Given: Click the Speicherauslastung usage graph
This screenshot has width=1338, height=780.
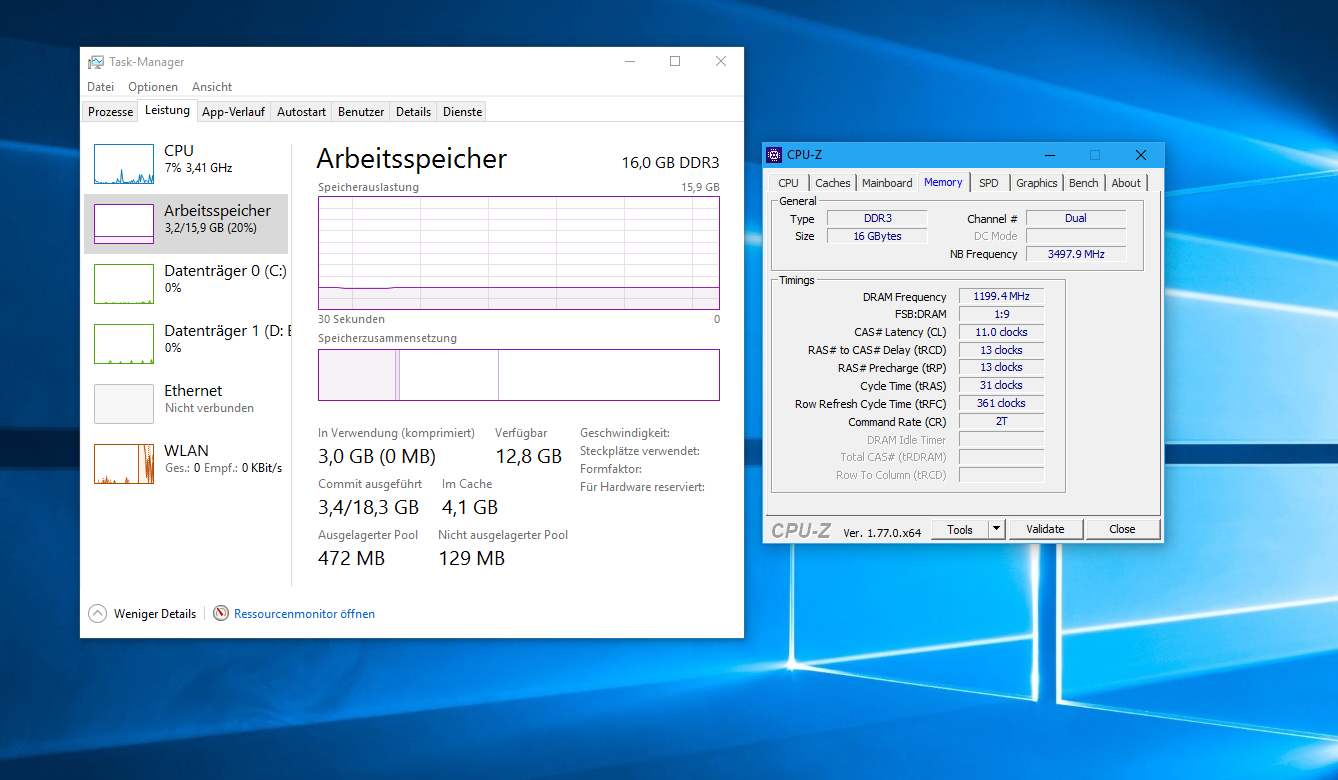Looking at the screenshot, I should pos(519,253).
